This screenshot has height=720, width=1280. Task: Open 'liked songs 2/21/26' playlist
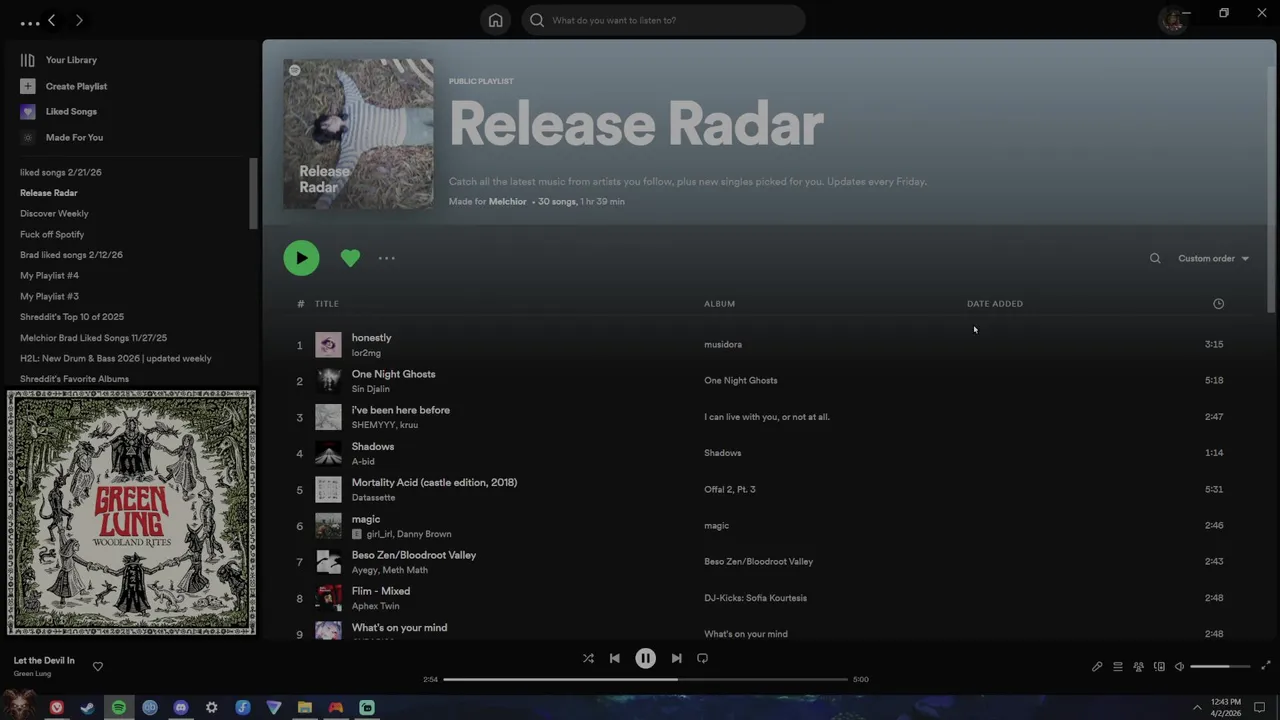coord(61,172)
